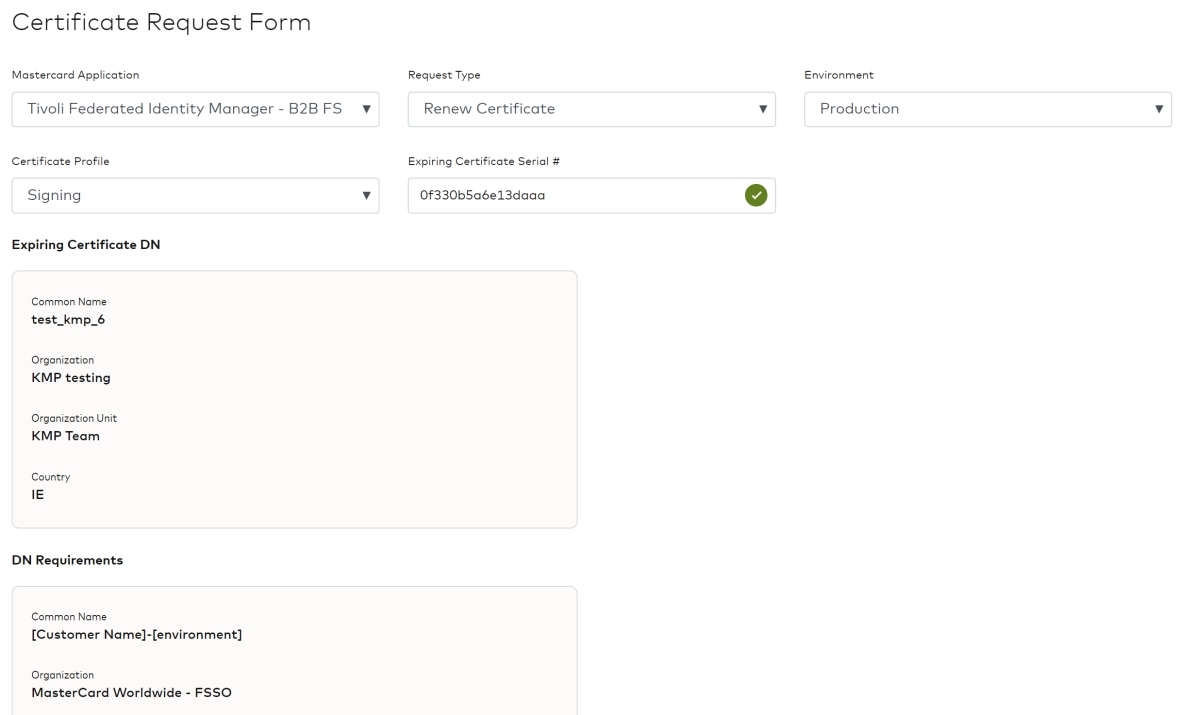Image resolution: width=1180 pixels, height=715 pixels.
Task: Click the Certificate Request Form heading
Action: (161, 22)
